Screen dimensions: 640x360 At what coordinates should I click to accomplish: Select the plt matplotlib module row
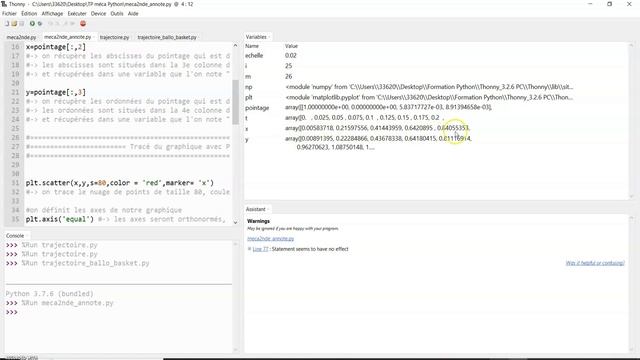(436, 97)
